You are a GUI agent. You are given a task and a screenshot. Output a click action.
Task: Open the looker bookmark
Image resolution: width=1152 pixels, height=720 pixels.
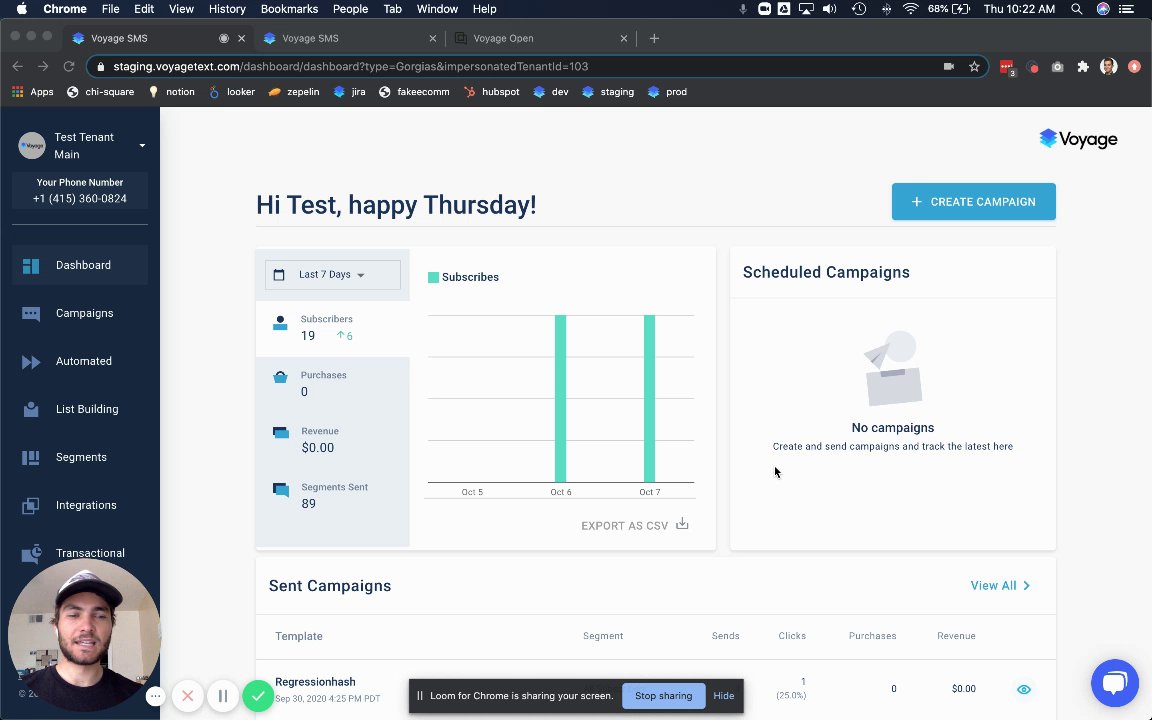(x=232, y=92)
